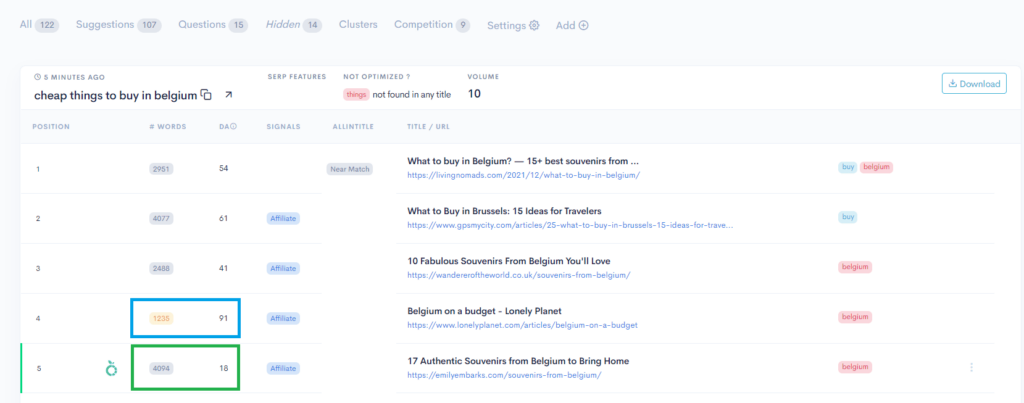Click the word count 4077 badge
The width and height of the screenshot is (1024, 403).
161,218
